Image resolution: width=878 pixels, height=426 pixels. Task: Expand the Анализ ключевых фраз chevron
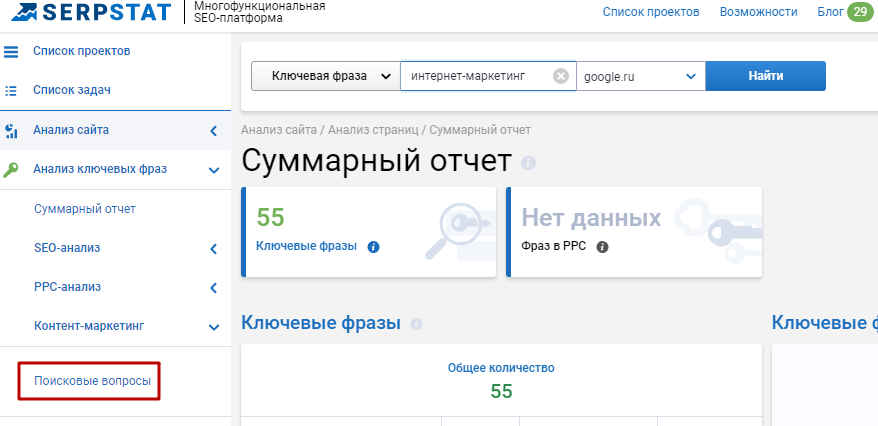213,170
